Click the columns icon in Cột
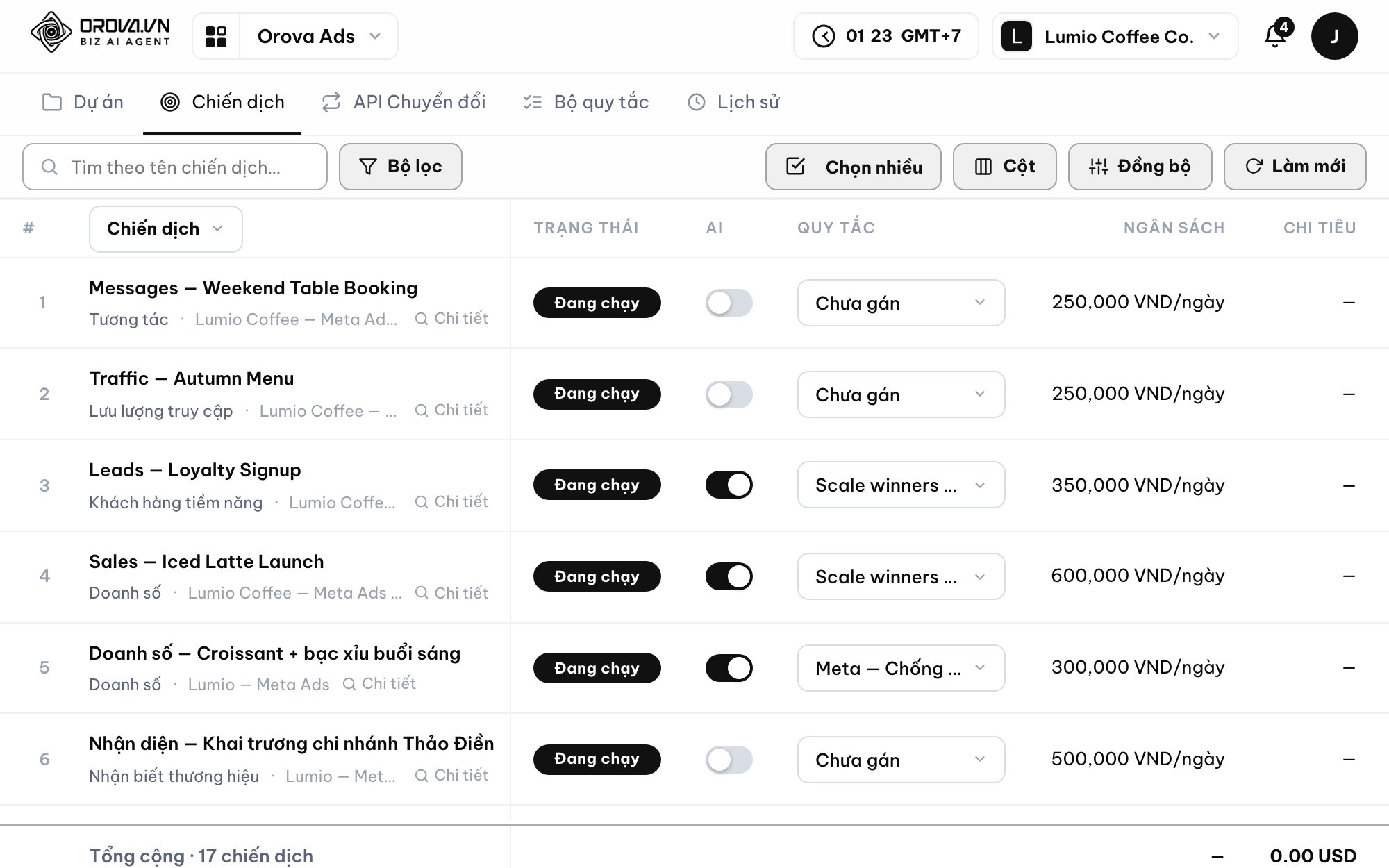The image size is (1389, 868). [x=983, y=167]
